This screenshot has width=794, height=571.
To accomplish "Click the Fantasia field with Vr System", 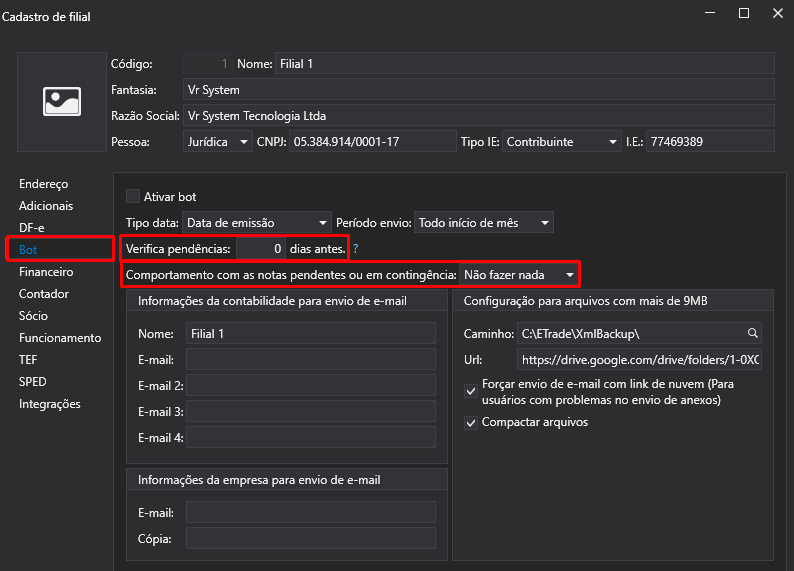I will [x=479, y=90].
